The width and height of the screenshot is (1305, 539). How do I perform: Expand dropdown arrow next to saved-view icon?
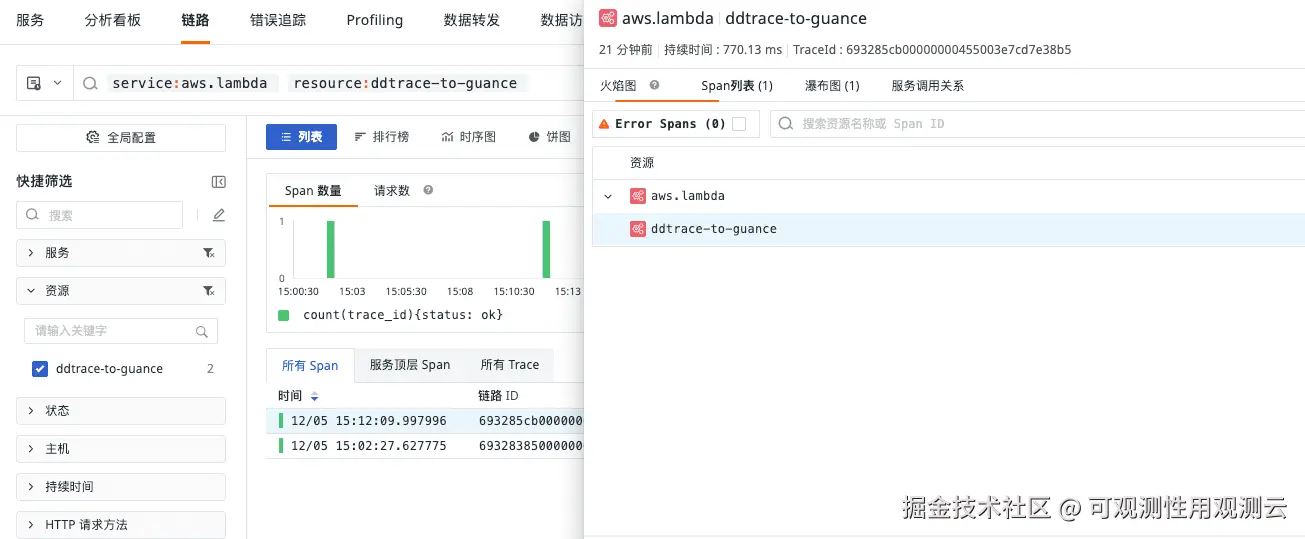(x=57, y=83)
